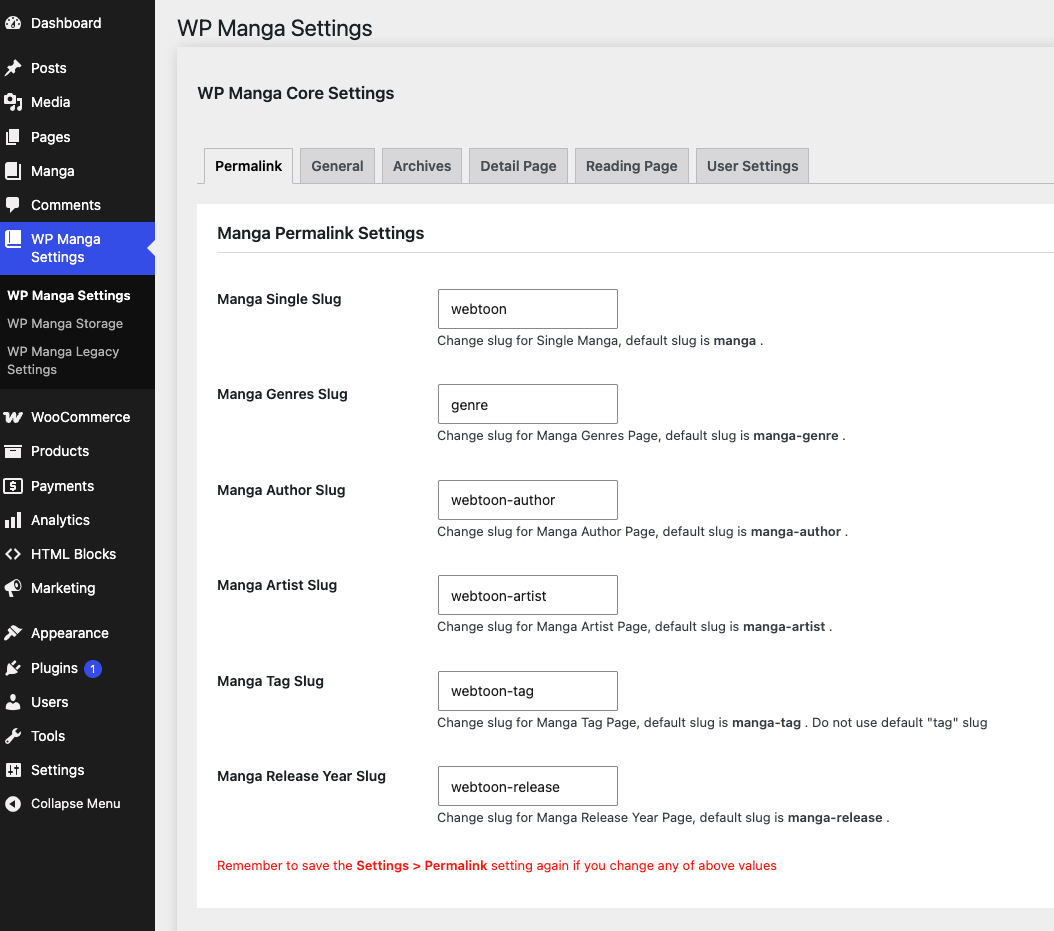This screenshot has height=931, width=1054.
Task: Open the Media library menu
Action: [77, 102]
